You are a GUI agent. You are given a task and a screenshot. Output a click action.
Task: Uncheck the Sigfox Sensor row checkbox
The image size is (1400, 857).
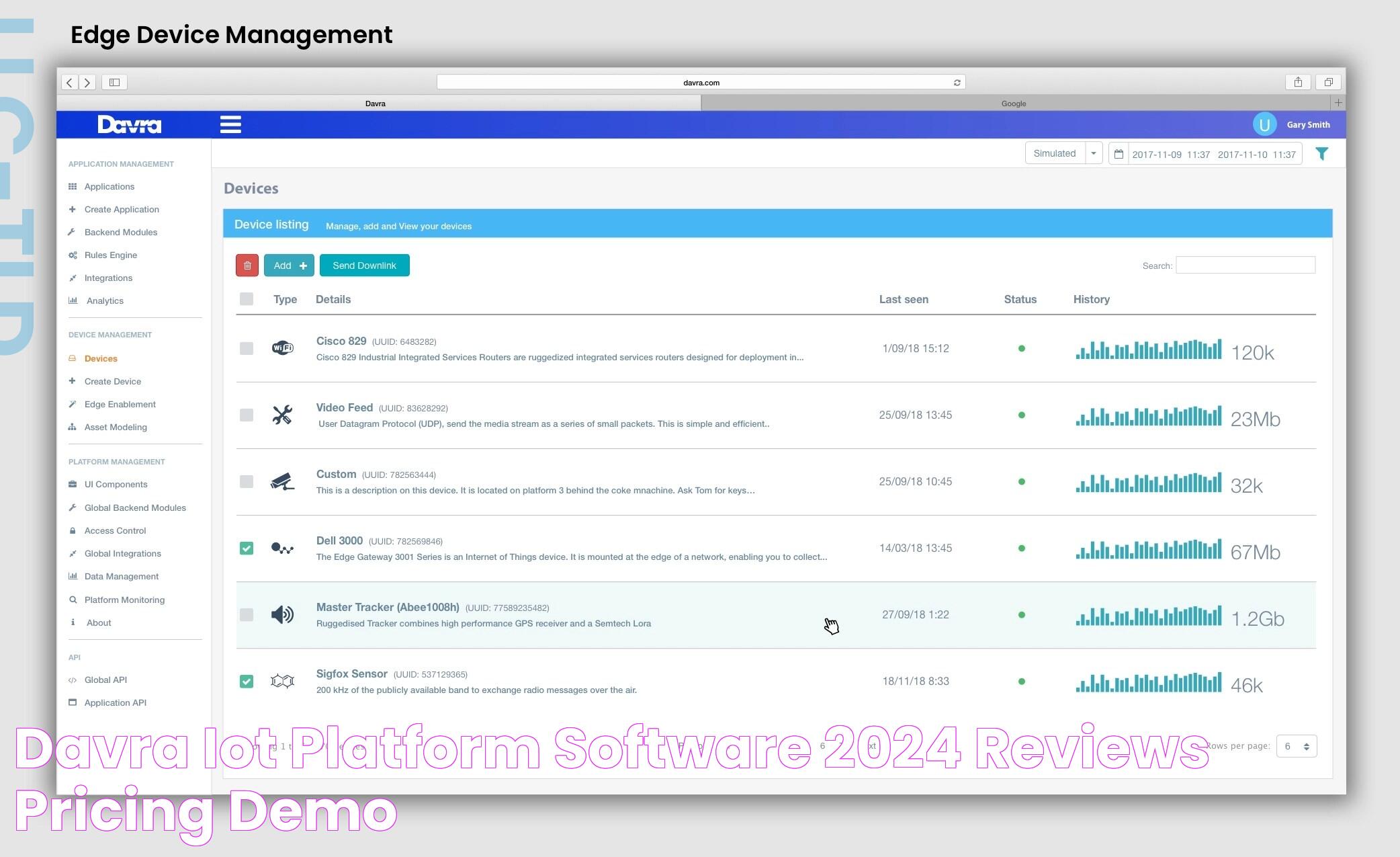point(247,681)
